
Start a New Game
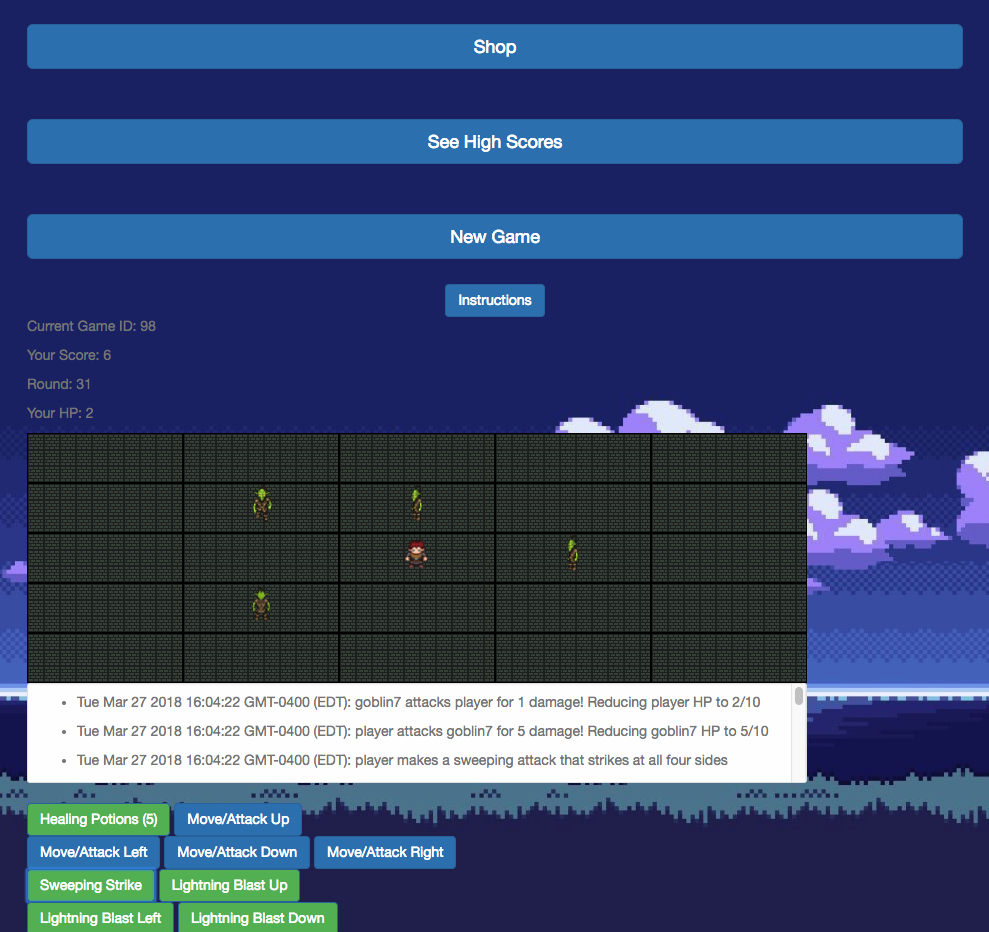(x=494, y=236)
